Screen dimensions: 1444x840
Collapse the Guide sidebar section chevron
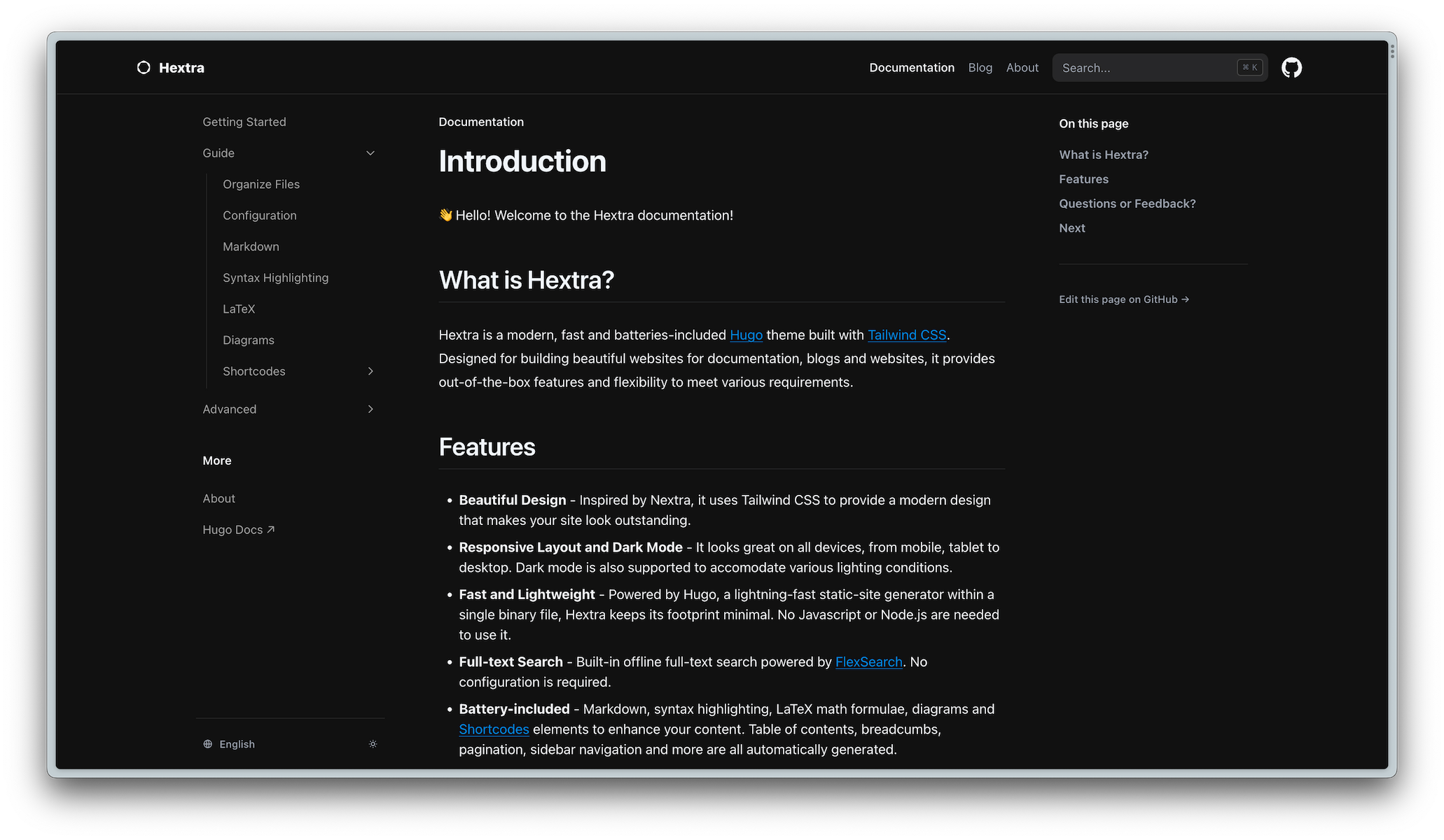(x=370, y=153)
